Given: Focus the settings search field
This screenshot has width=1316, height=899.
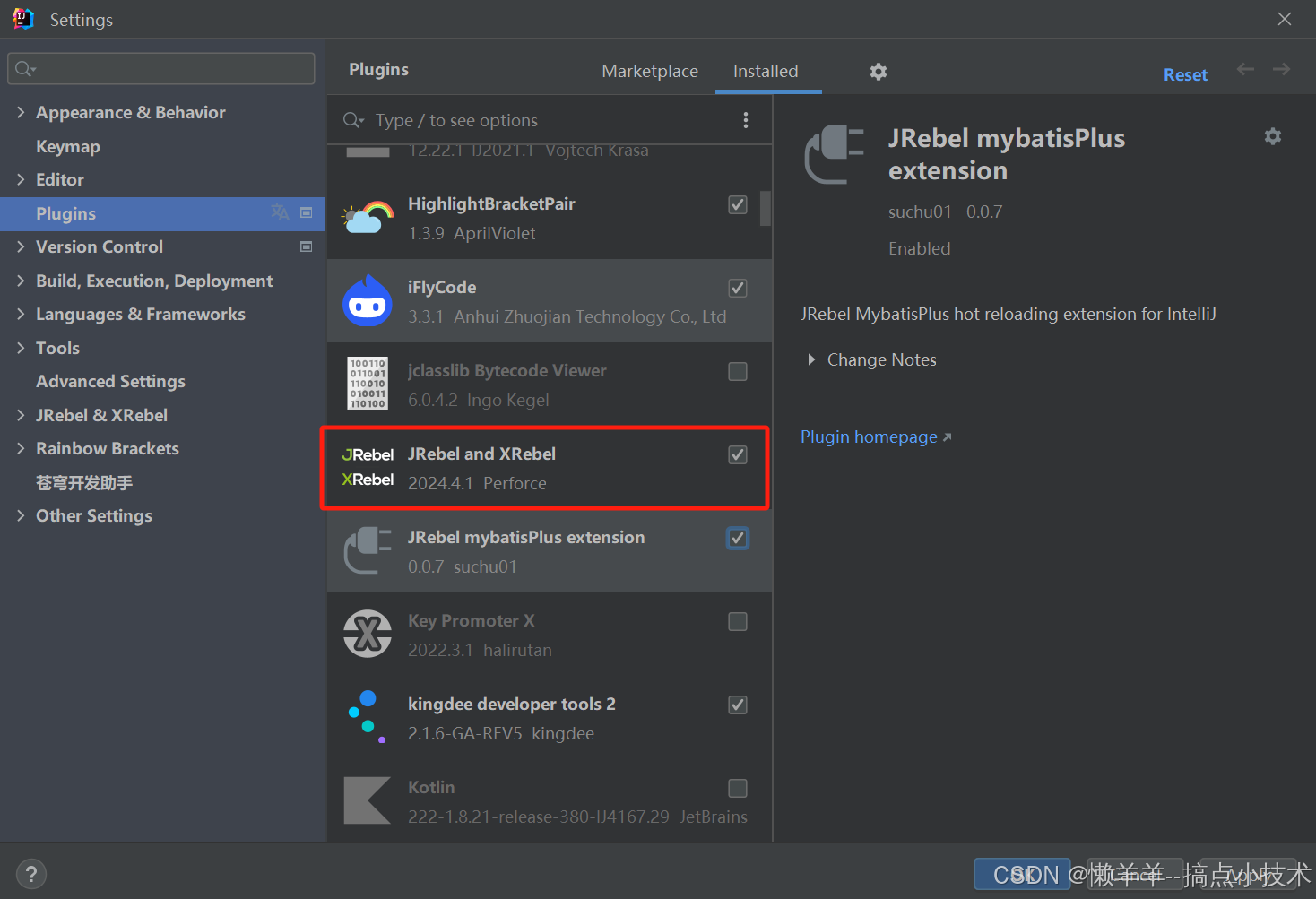Looking at the screenshot, I should point(161,69).
